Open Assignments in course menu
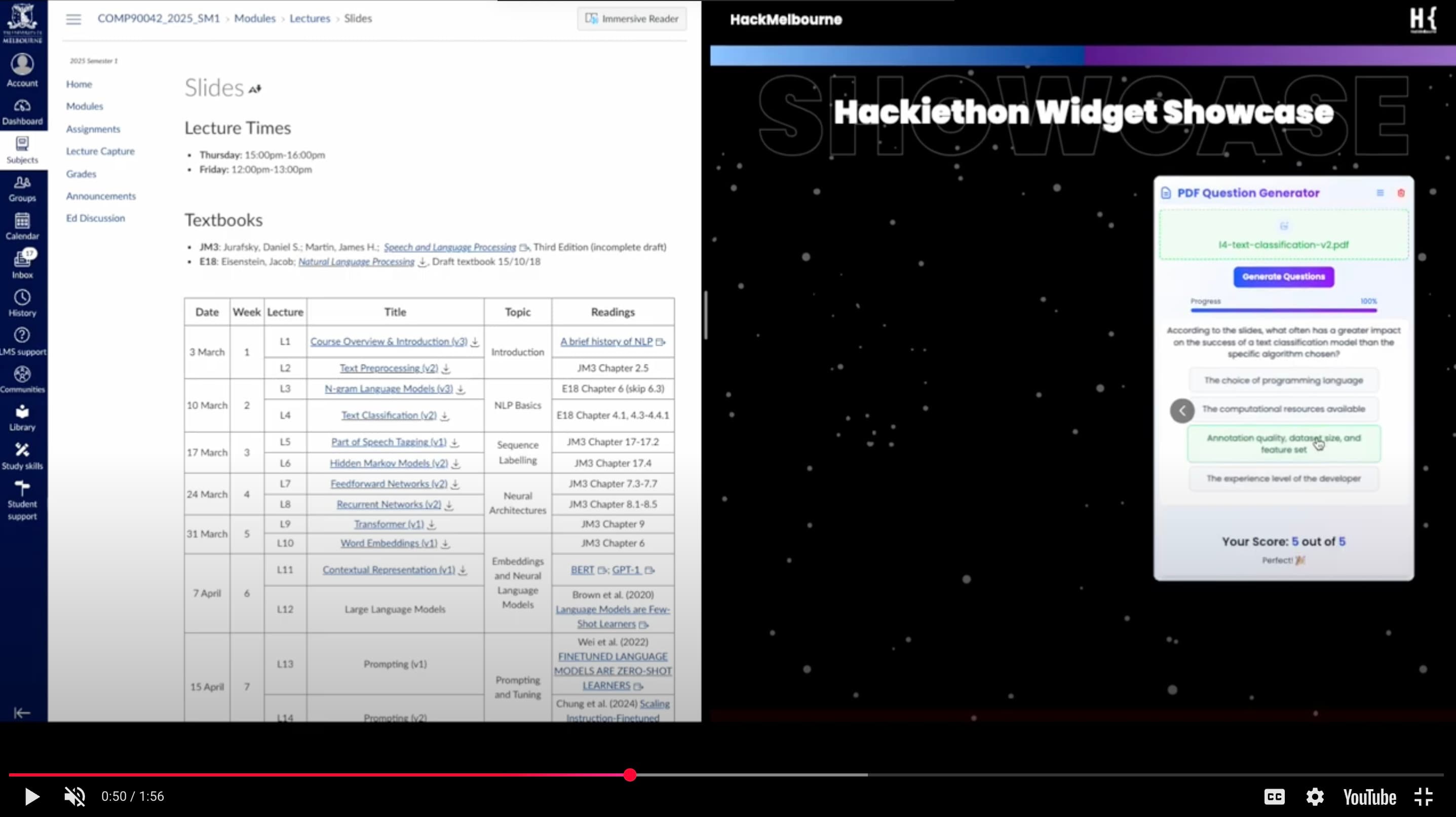This screenshot has width=1456, height=817. point(93,129)
